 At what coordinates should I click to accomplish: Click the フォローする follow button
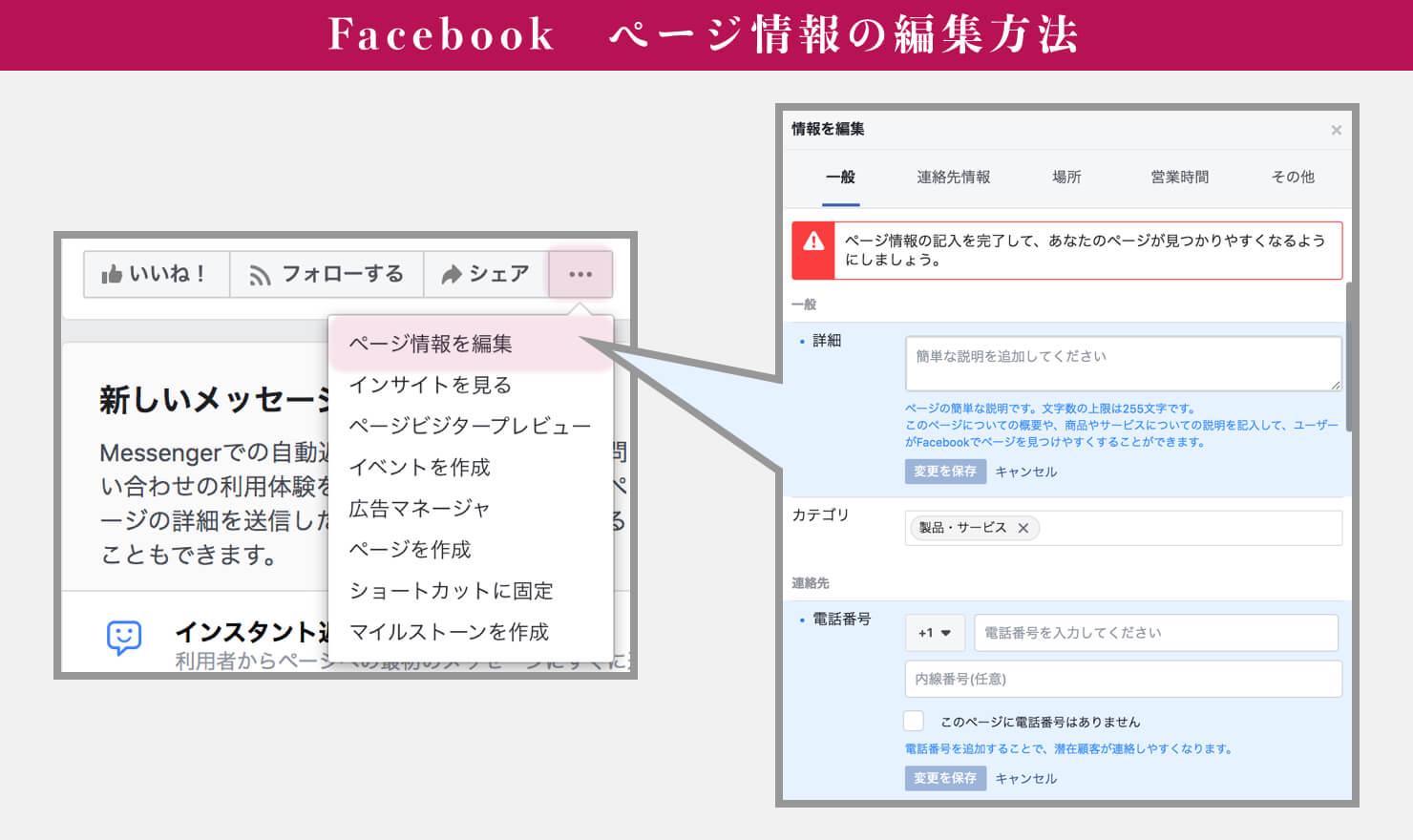(327, 275)
